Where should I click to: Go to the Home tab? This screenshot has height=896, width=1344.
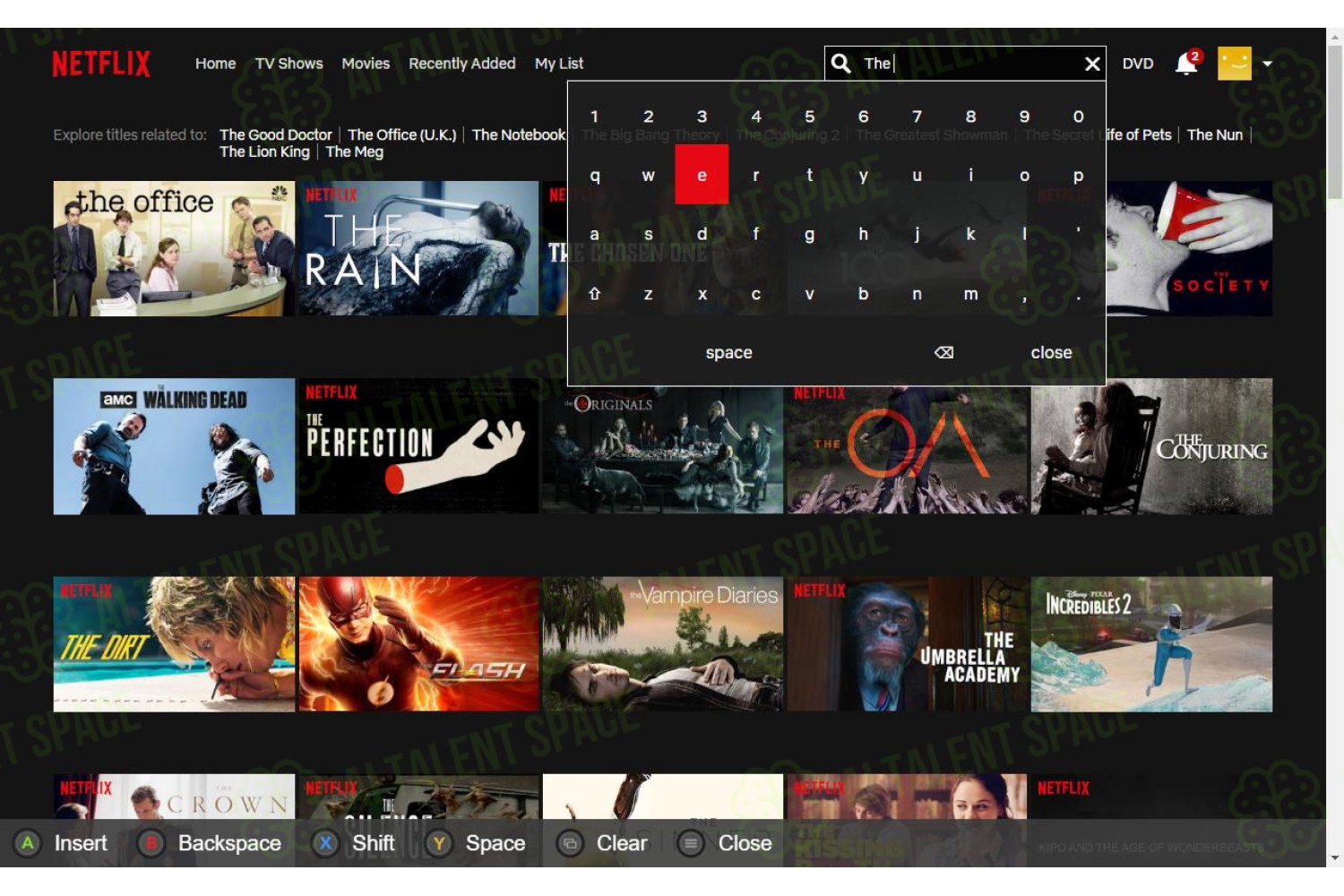(215, 64)
